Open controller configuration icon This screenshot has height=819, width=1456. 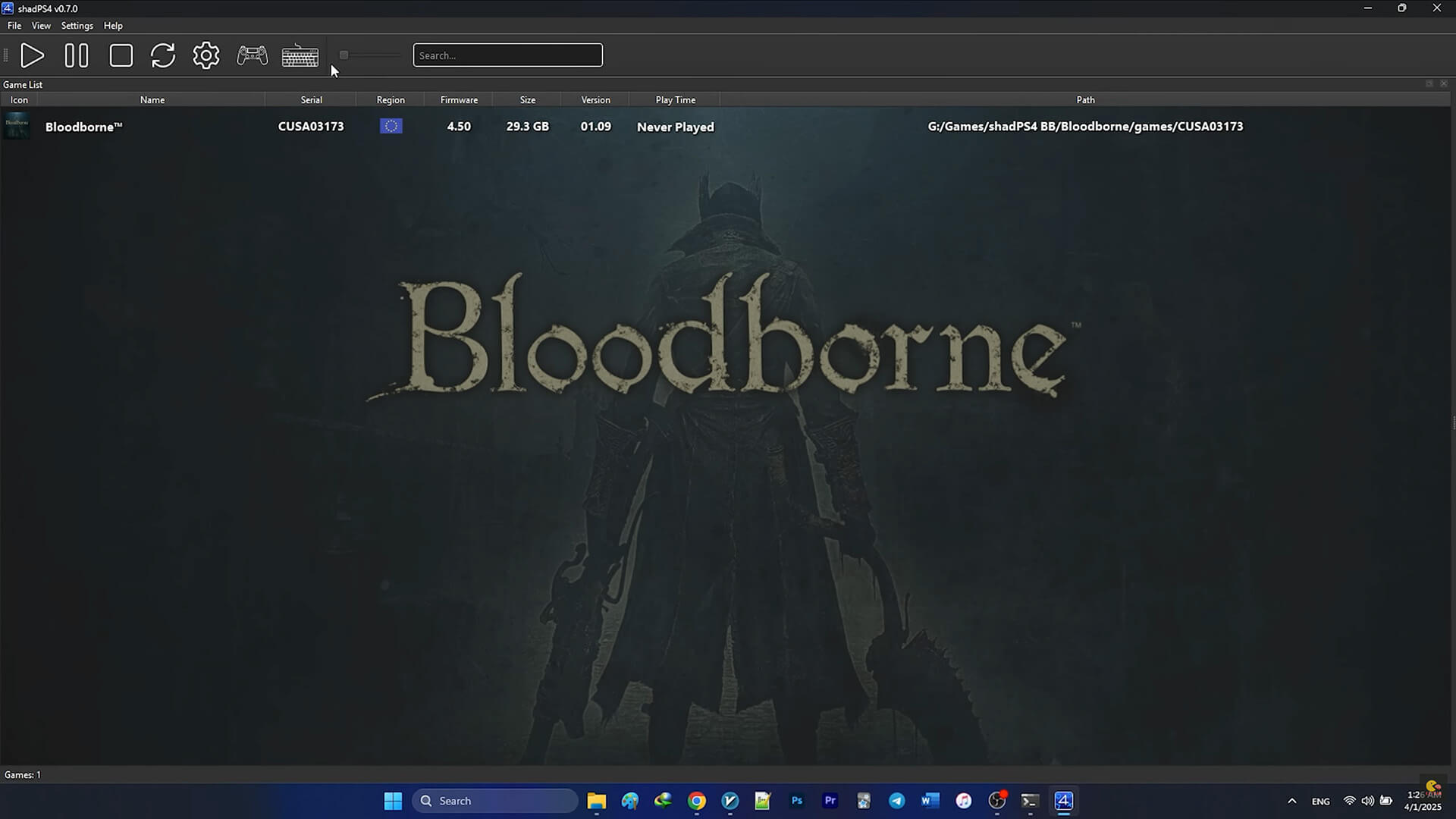(x=253, y=55)
